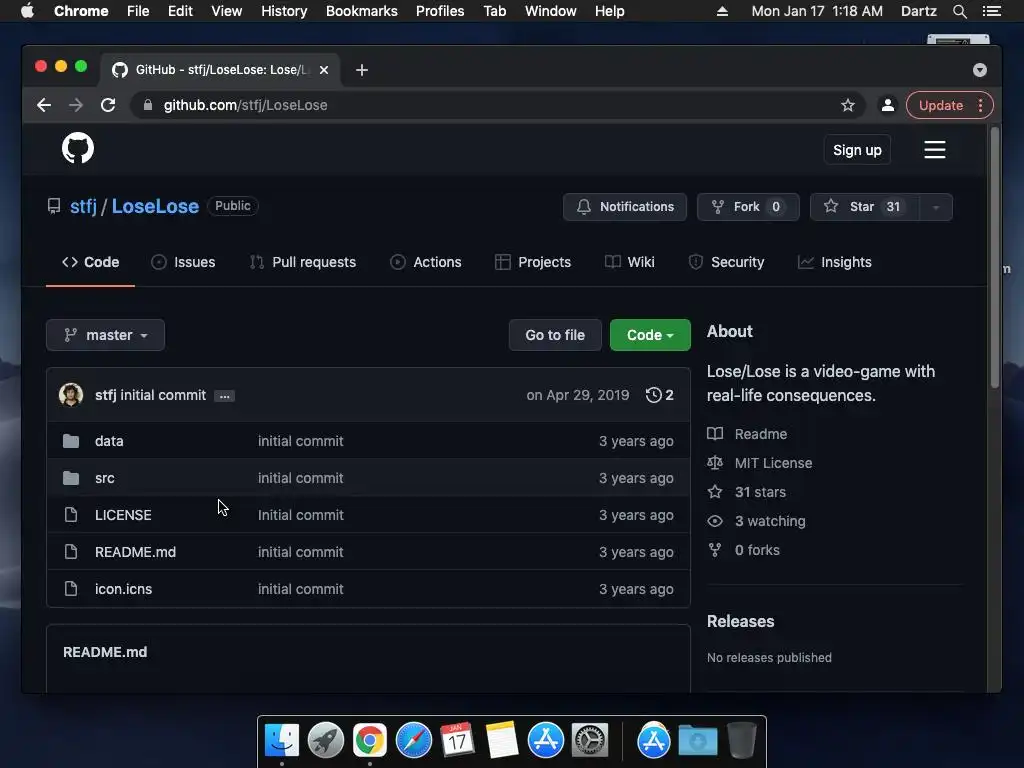
Task: Open the History menu in the menu bar
Action: [283, 11]
